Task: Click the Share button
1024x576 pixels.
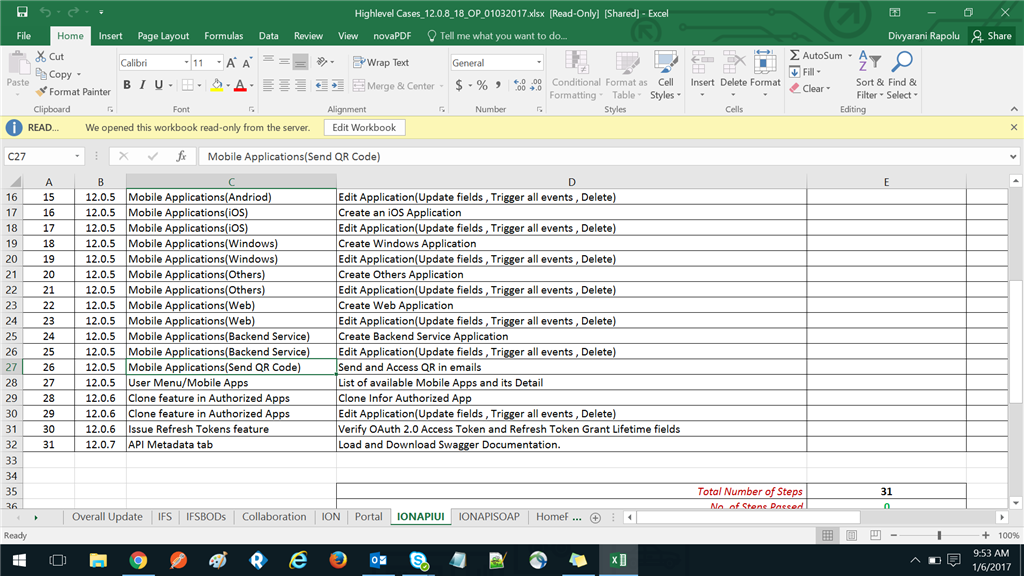Action: coord(991,36)
